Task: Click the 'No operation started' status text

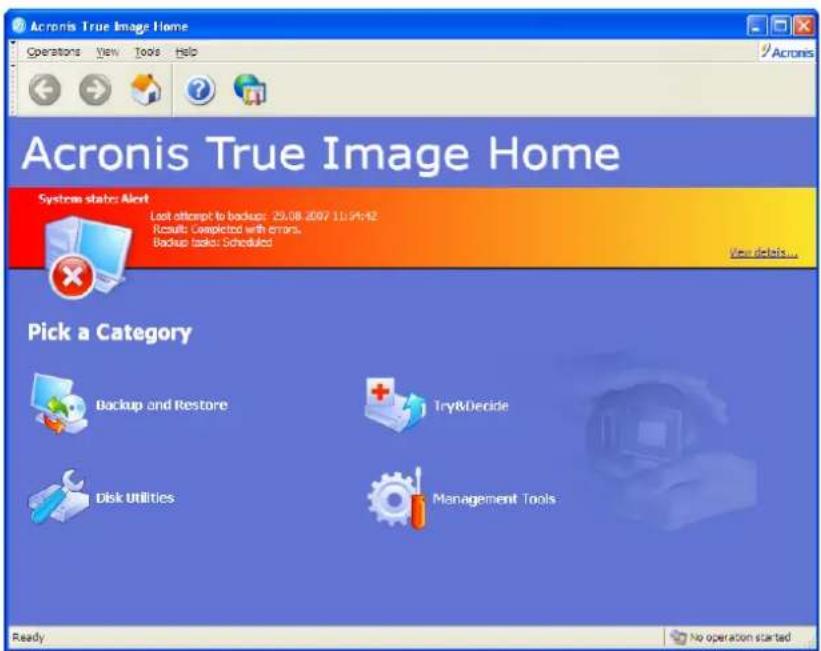Action: pos(740,637)
